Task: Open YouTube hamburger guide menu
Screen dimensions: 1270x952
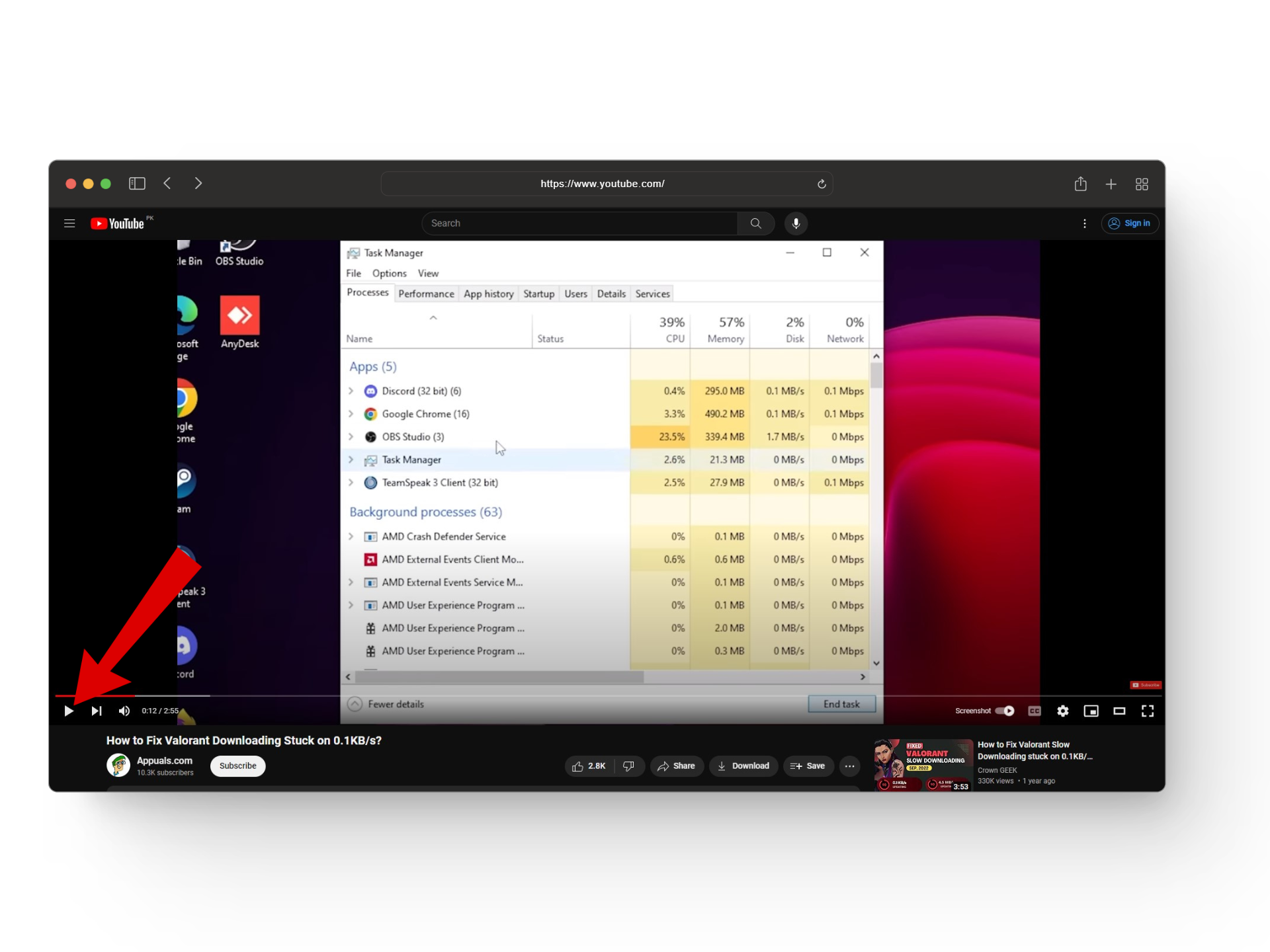Action: [x=69, y=223]
